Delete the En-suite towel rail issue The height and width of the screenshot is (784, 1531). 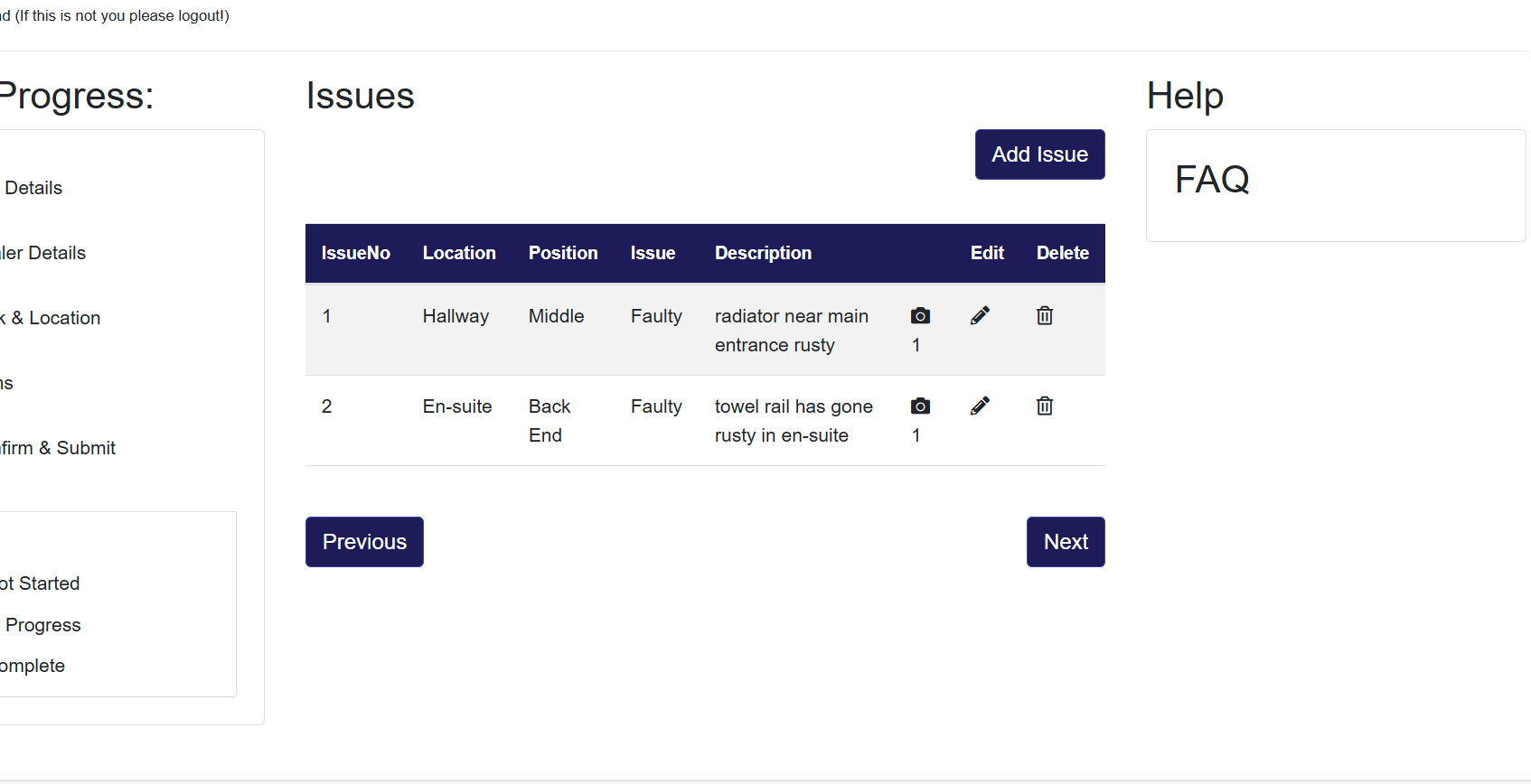1045,406
